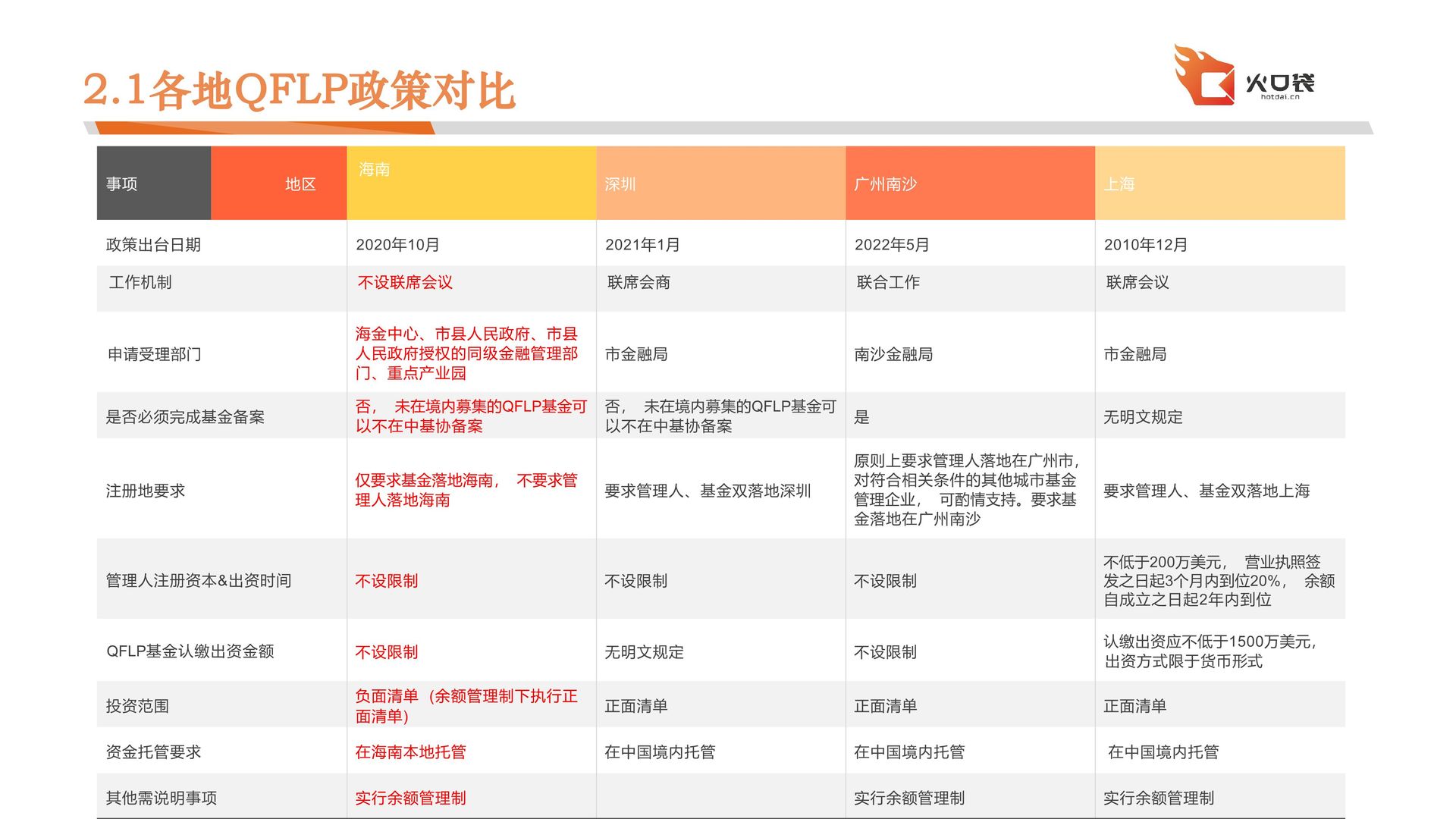Click the 火口袋 flame logo icon
This screenshot has height=819, width=1456.
pyautogui.click(x=1203, y=76)
